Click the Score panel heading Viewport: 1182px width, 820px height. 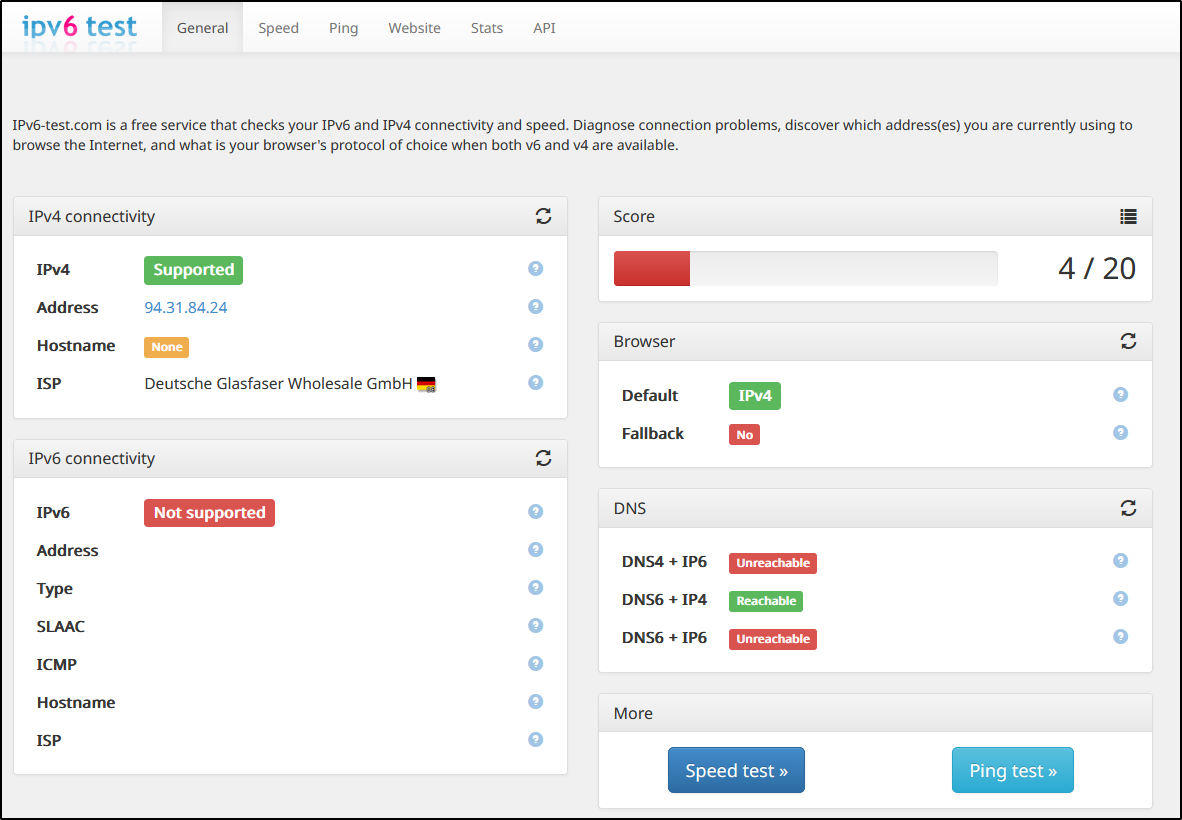coord(634,216)
